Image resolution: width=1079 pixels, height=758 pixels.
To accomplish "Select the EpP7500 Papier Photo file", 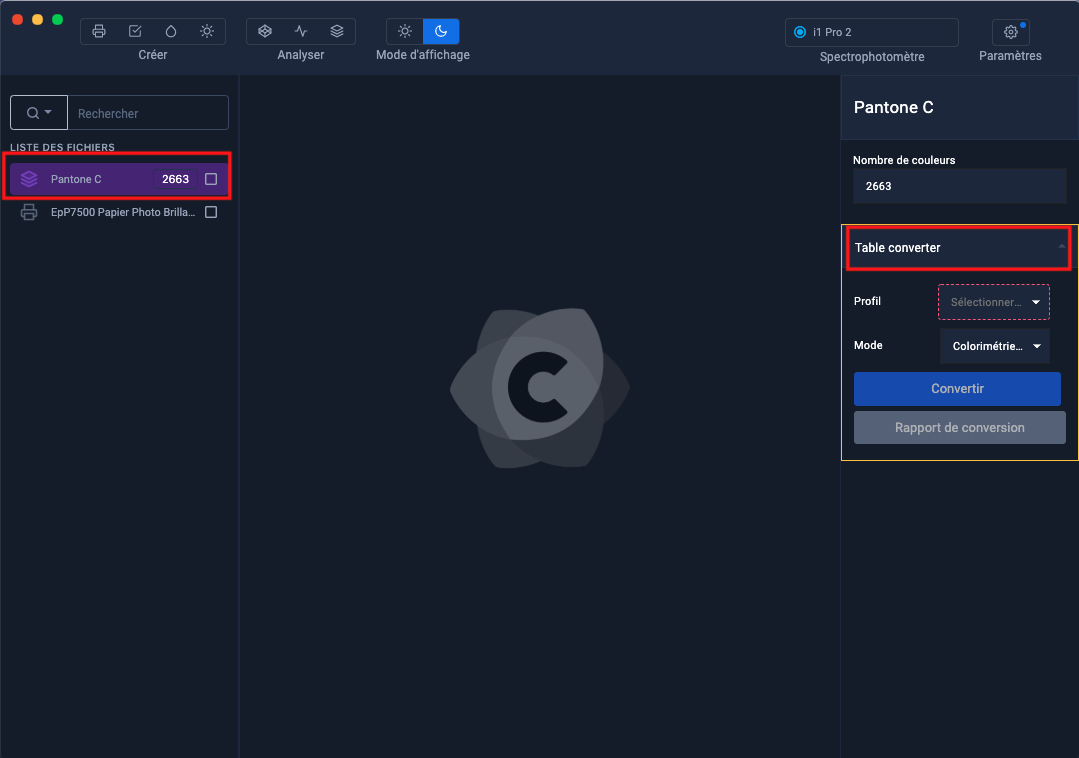I will point(119,212).
